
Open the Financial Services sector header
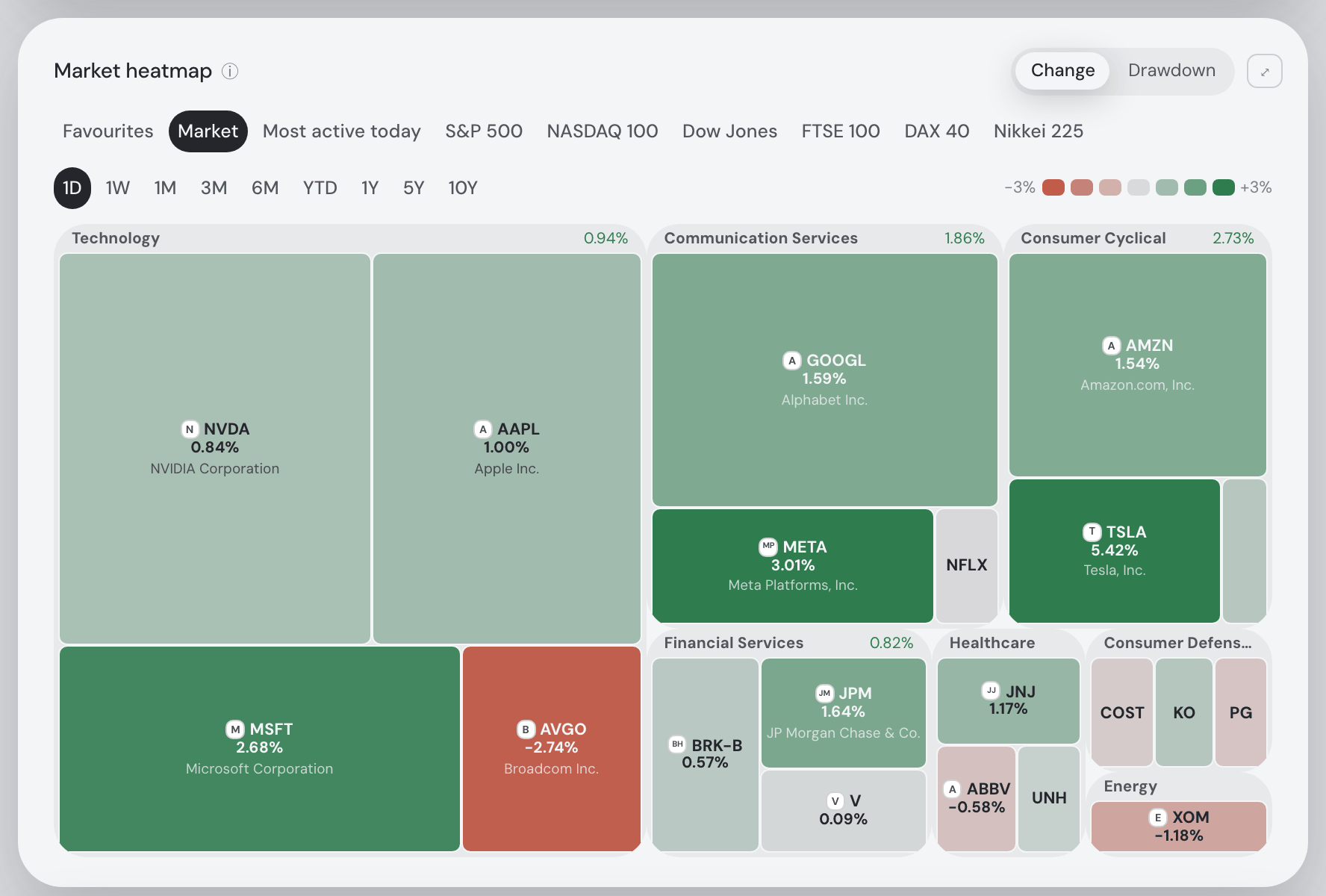(789, 643)
